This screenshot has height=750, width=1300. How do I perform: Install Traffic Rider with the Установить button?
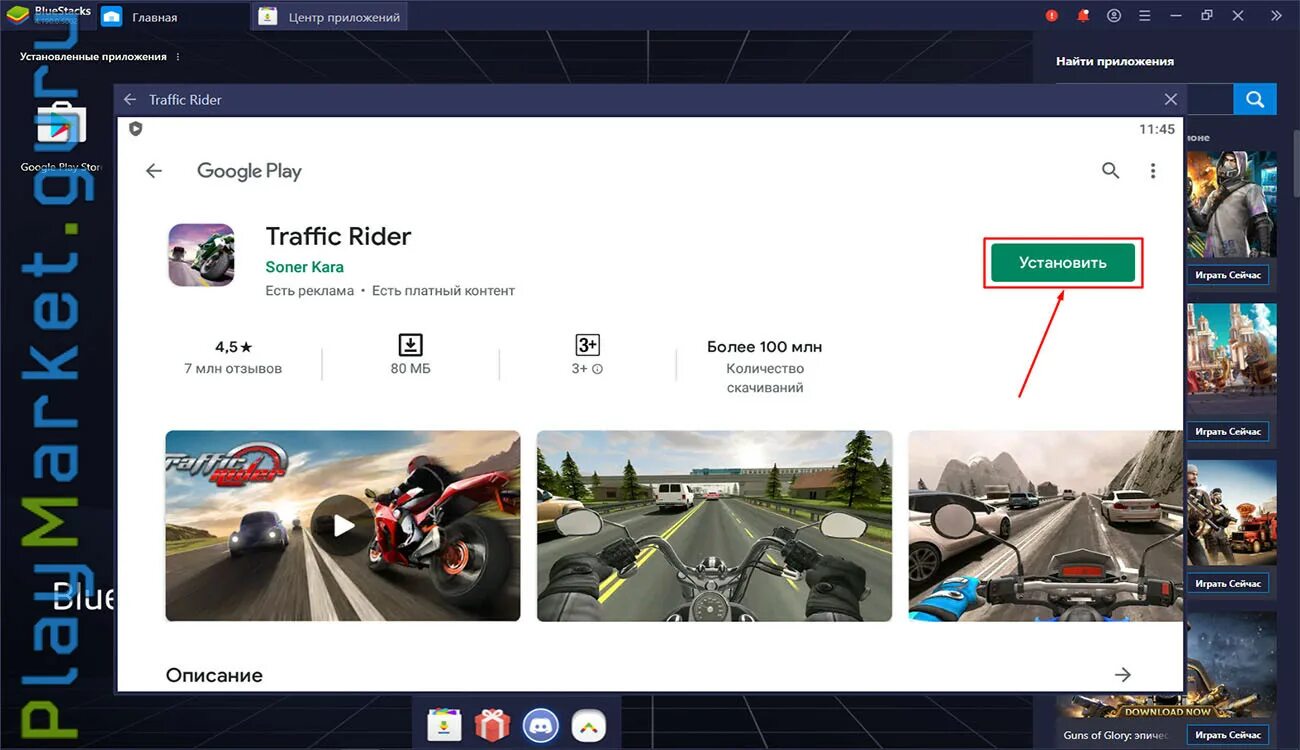(1063, 263)
